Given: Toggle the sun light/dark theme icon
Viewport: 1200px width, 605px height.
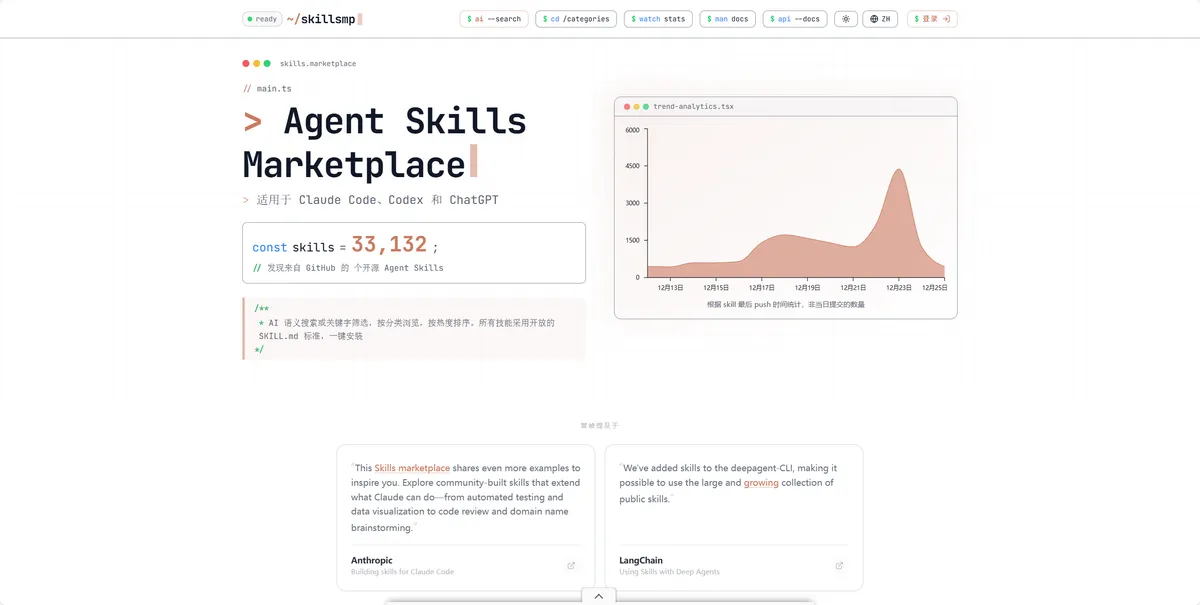Looking at the screenshot, I should coord(846,19).
